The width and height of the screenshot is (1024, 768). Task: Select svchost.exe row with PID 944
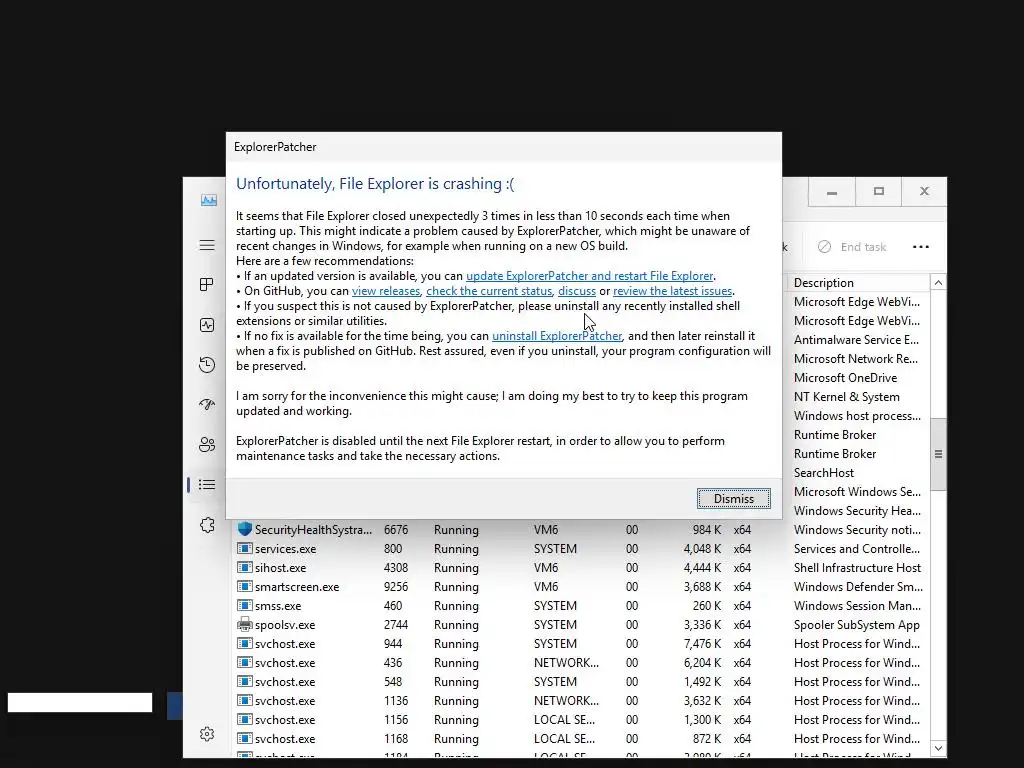(581, 644)
